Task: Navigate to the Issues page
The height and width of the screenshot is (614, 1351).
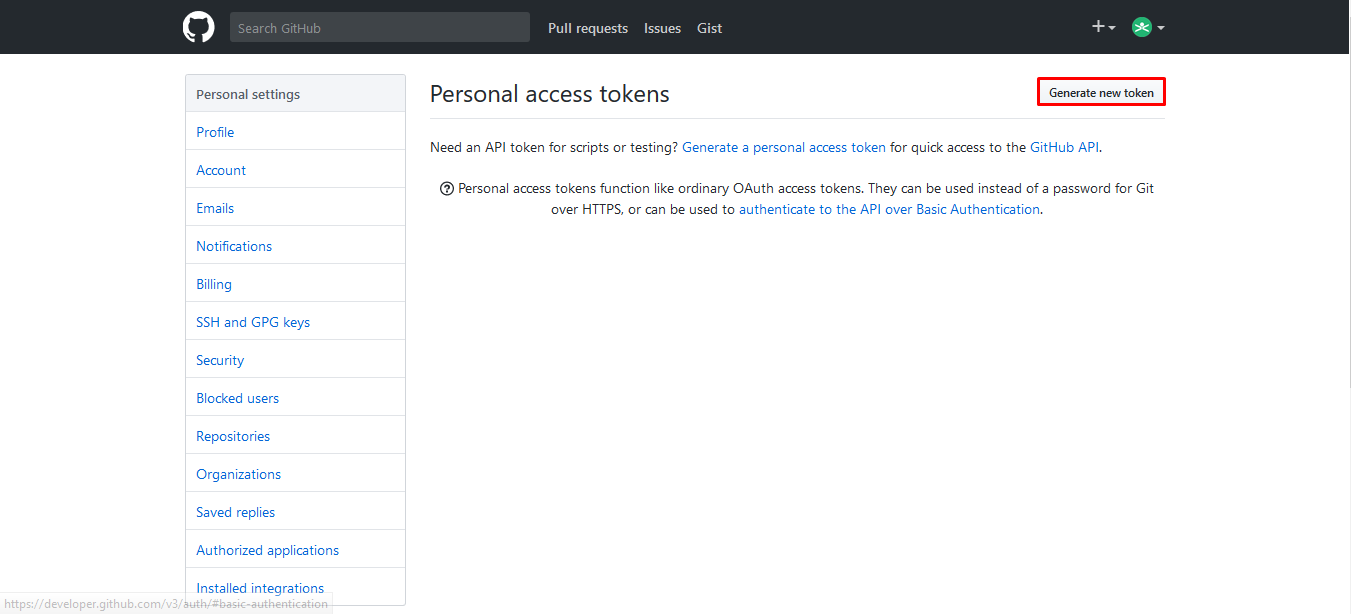Action: click(x=662, y=27)
